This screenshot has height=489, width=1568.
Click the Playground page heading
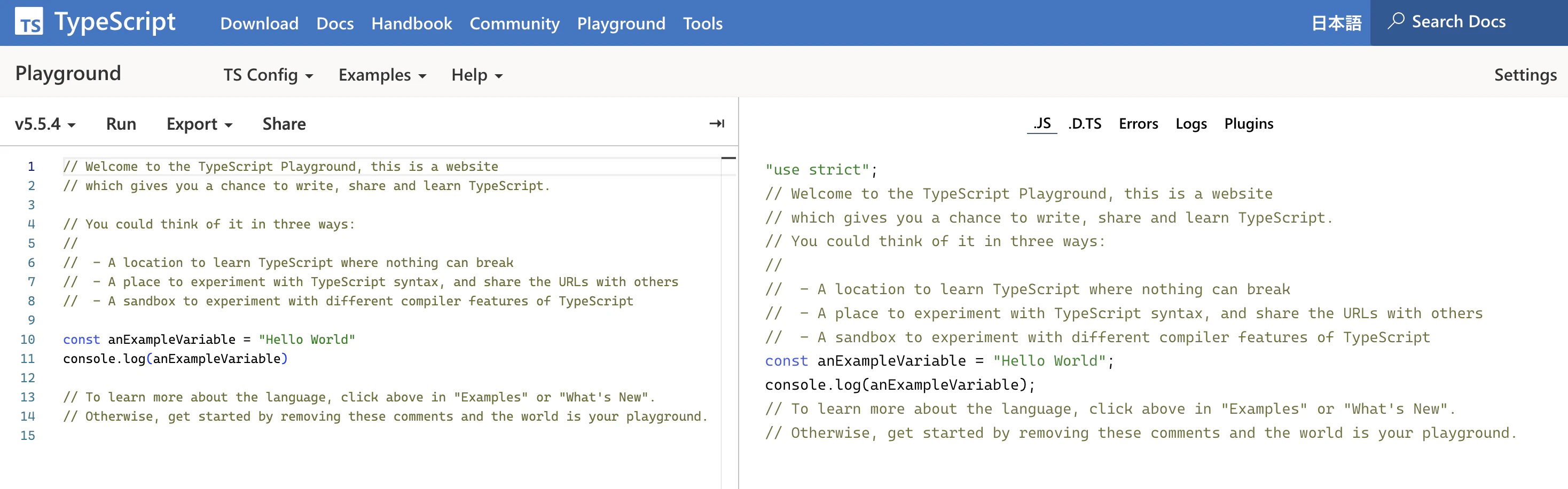pos(68,73)
